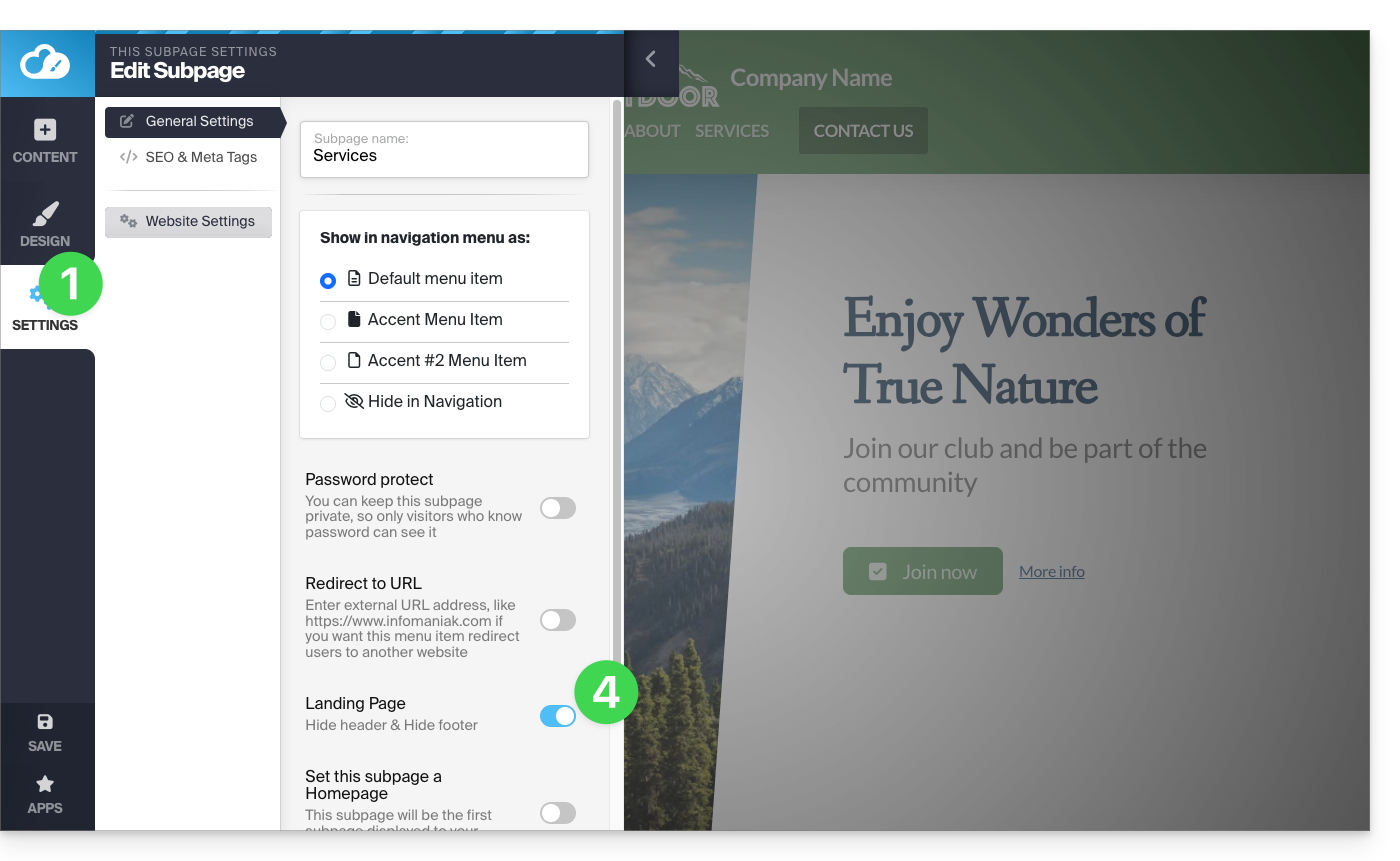Viewport: 1400px width, 861px height.
Task: Open the Design brush icon
Action: [x=45, y=214]
